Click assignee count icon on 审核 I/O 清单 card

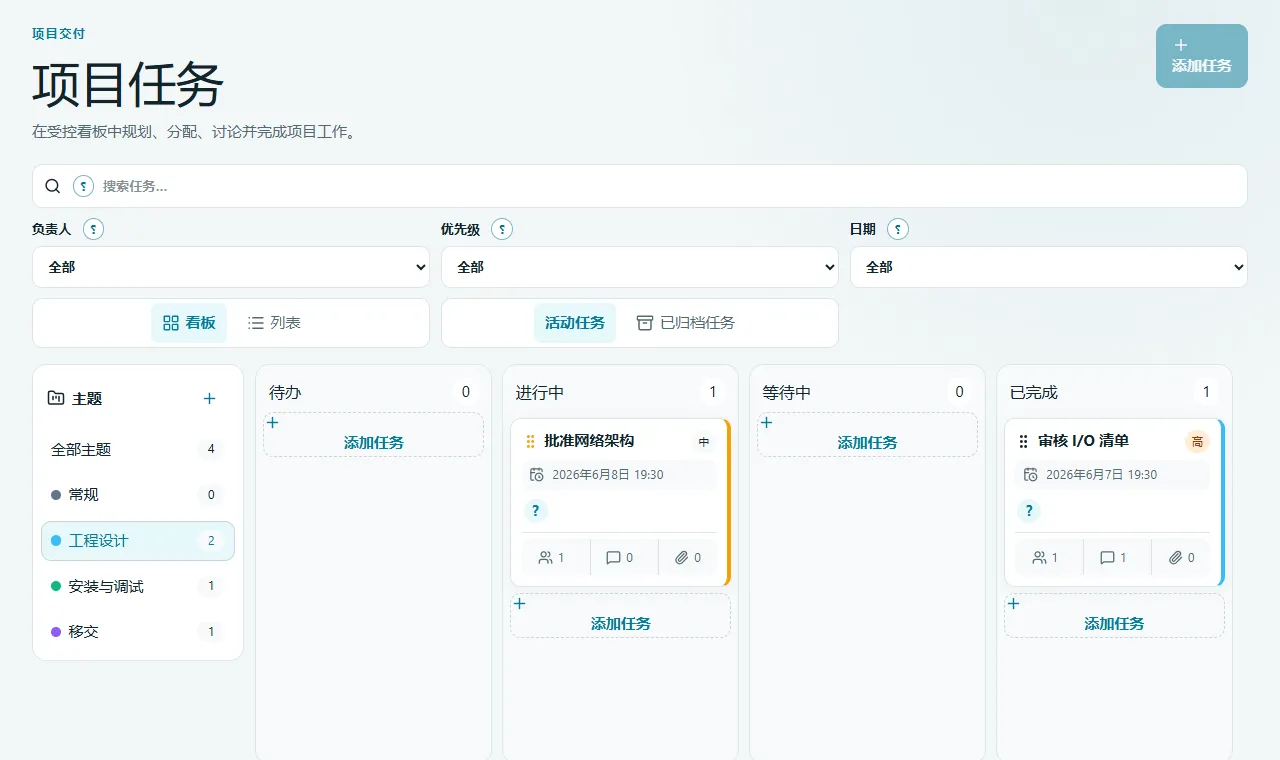tap(1039, 558)
